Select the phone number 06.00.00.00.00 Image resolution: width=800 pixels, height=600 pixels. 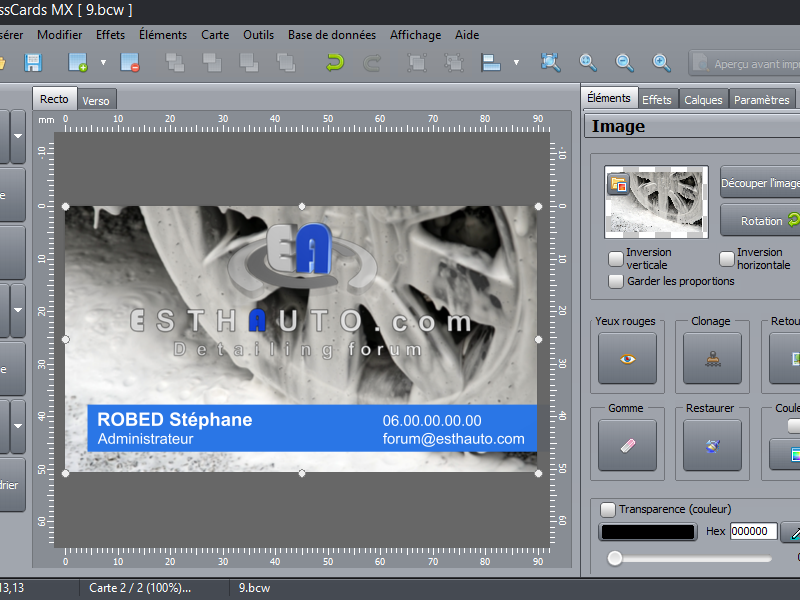point(432,420)
